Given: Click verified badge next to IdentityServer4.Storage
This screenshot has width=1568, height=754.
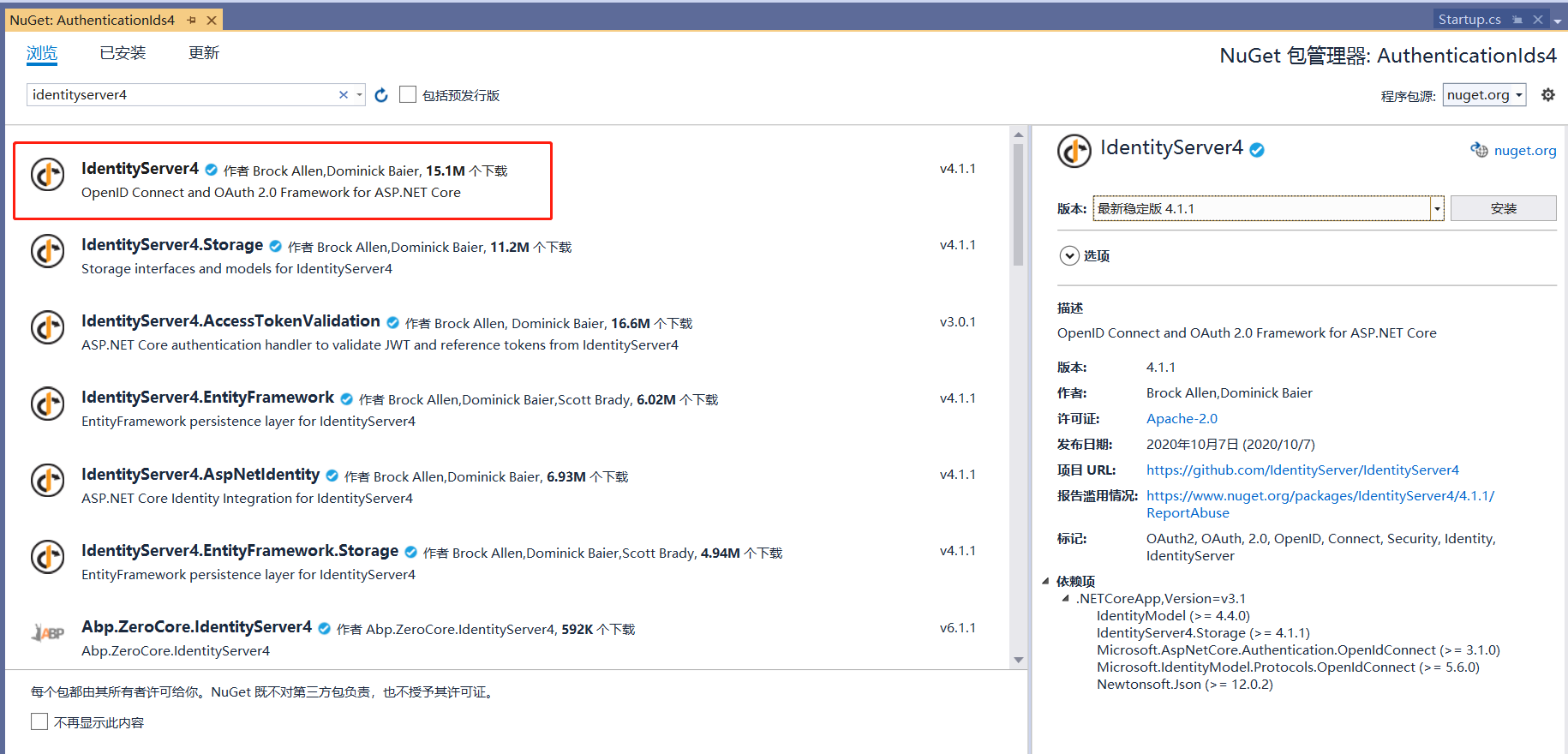Looking at the screenshot, I should tap(276, 246).
